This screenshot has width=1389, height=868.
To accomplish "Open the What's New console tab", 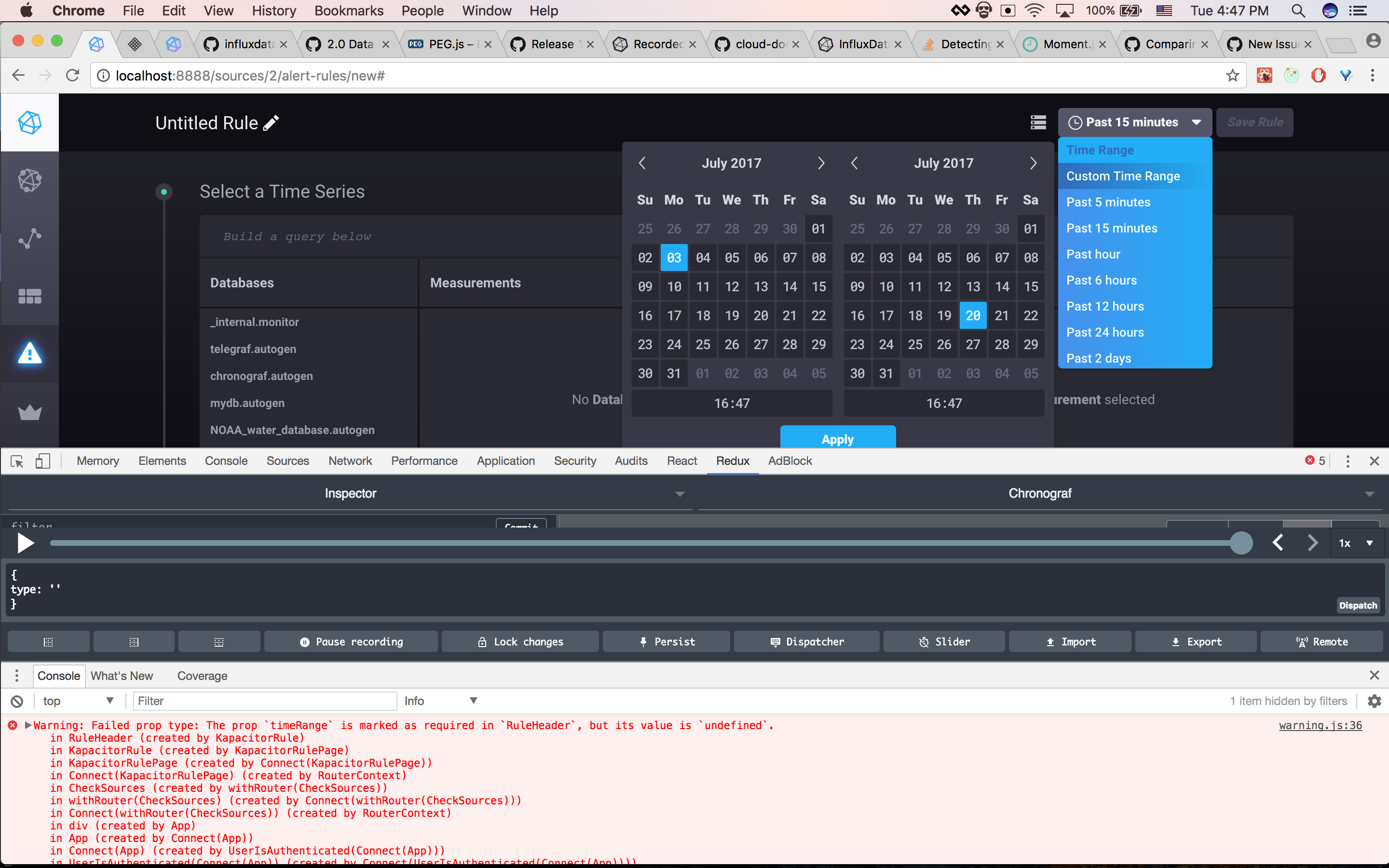I will [x=122, y=676].
